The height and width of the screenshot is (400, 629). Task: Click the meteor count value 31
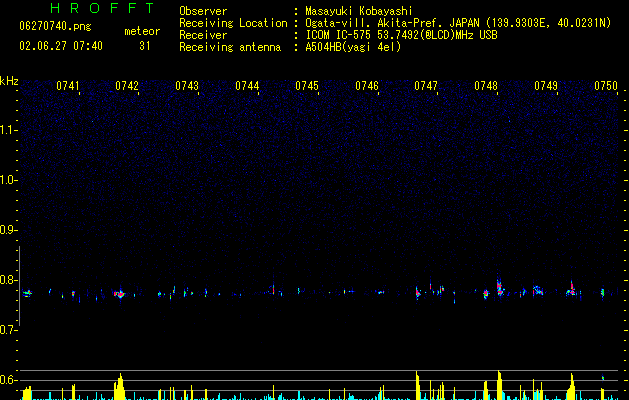pos(145,46)
